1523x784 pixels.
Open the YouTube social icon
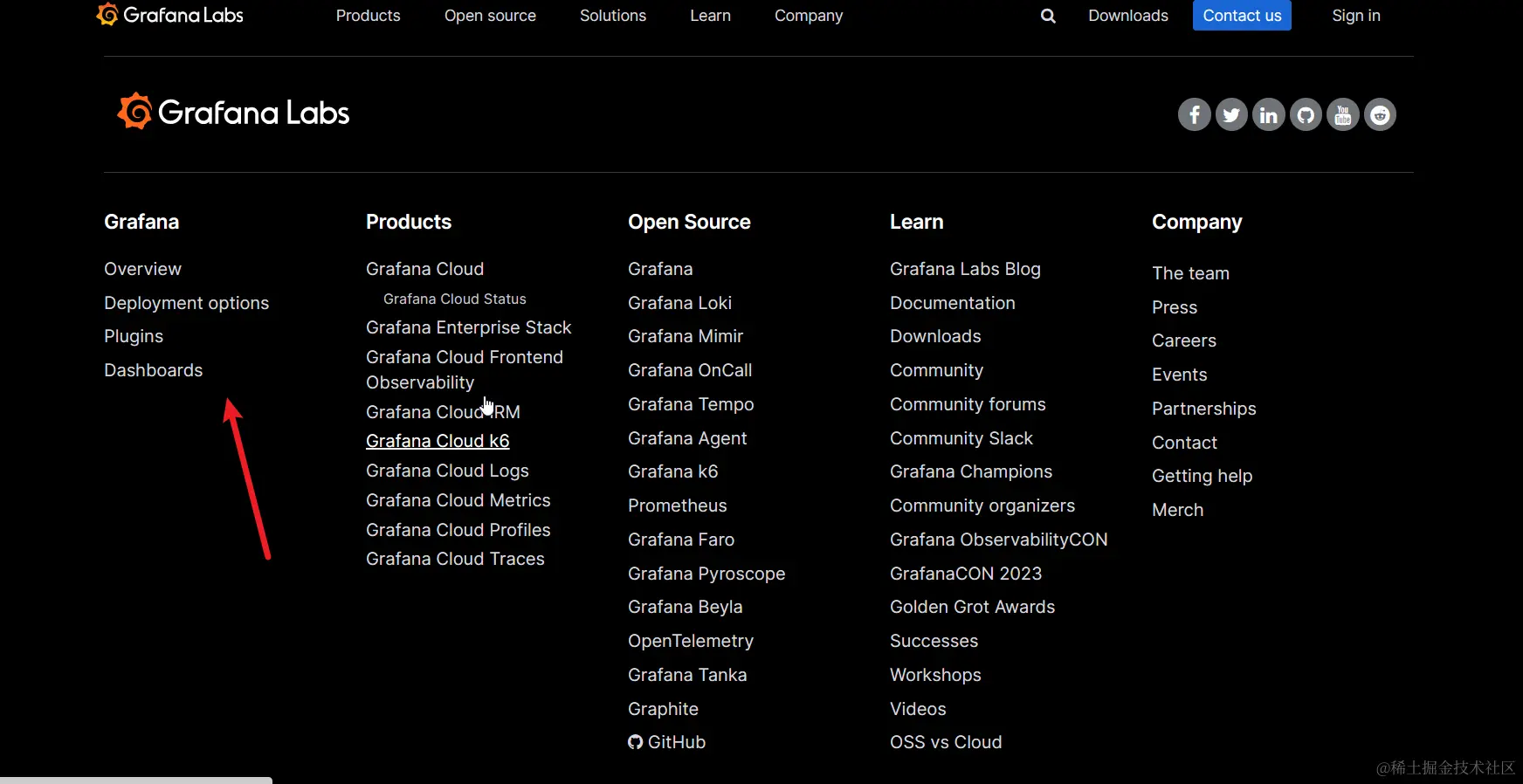[1343, 114]
